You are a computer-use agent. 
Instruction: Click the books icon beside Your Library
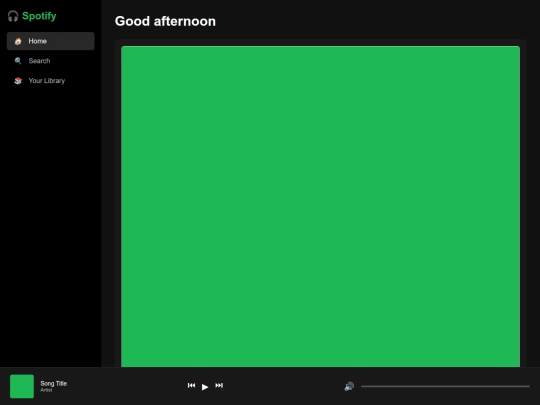point(18,81)
